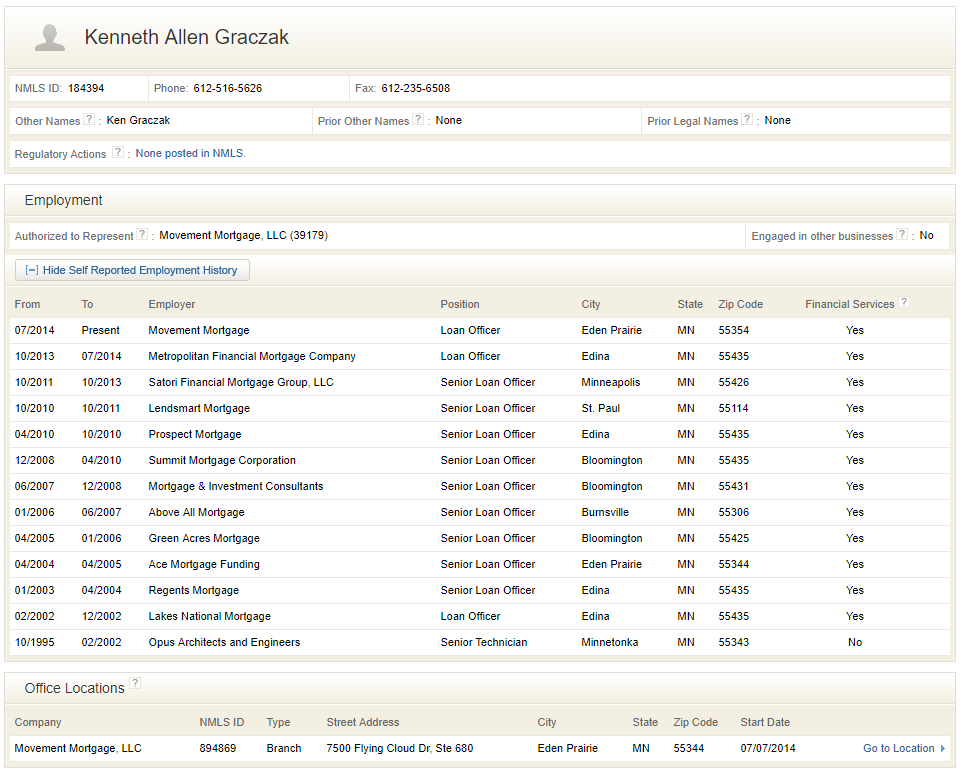This screenshot has height=772, width=962.
Task: Select Prospect Mortgage employer
Action: 195,434
